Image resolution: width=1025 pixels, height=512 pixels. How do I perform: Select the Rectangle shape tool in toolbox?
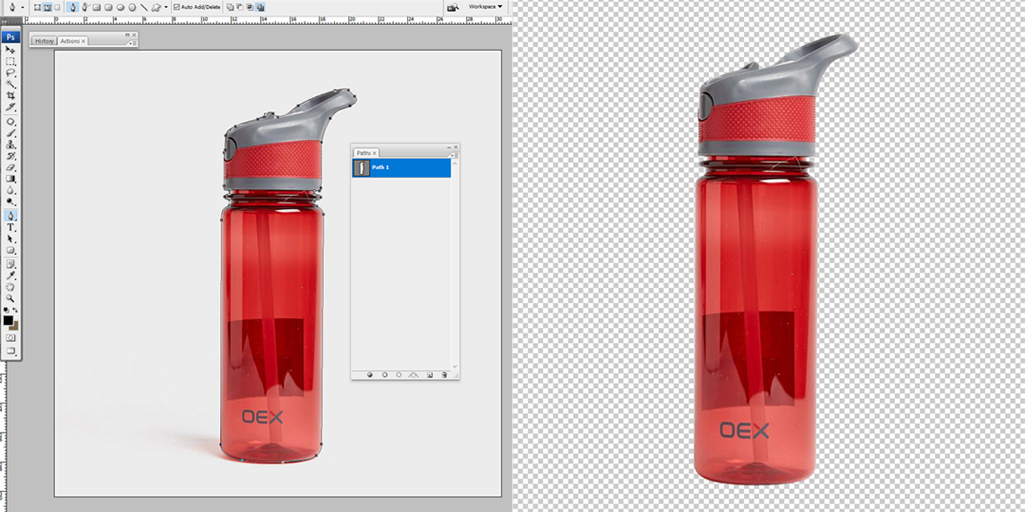click(x=10, y=250)
